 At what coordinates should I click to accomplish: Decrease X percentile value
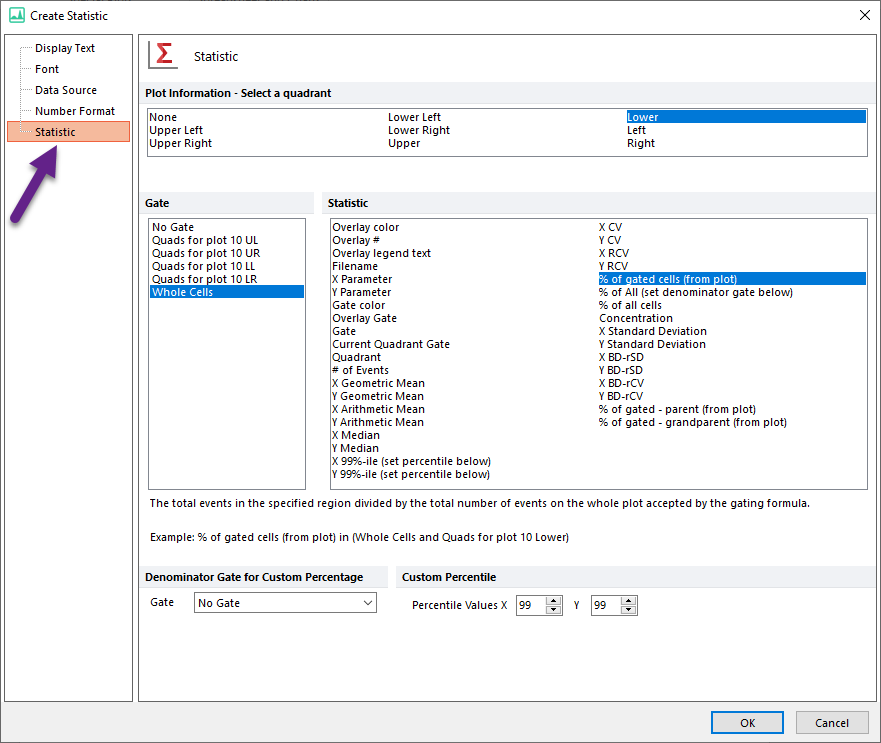pos(553,610)
